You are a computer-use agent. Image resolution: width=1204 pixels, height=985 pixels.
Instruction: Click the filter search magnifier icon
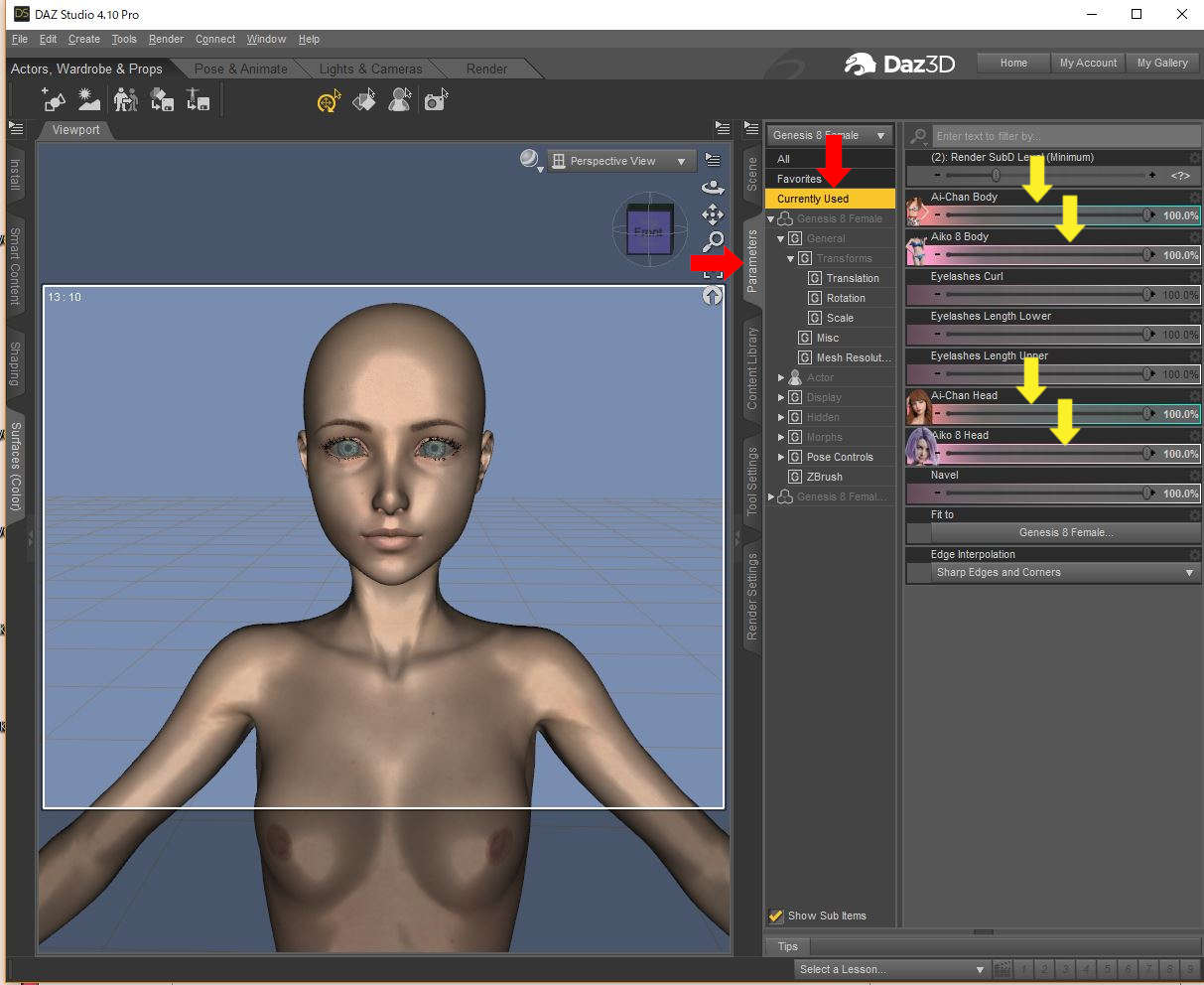[919, 136]
